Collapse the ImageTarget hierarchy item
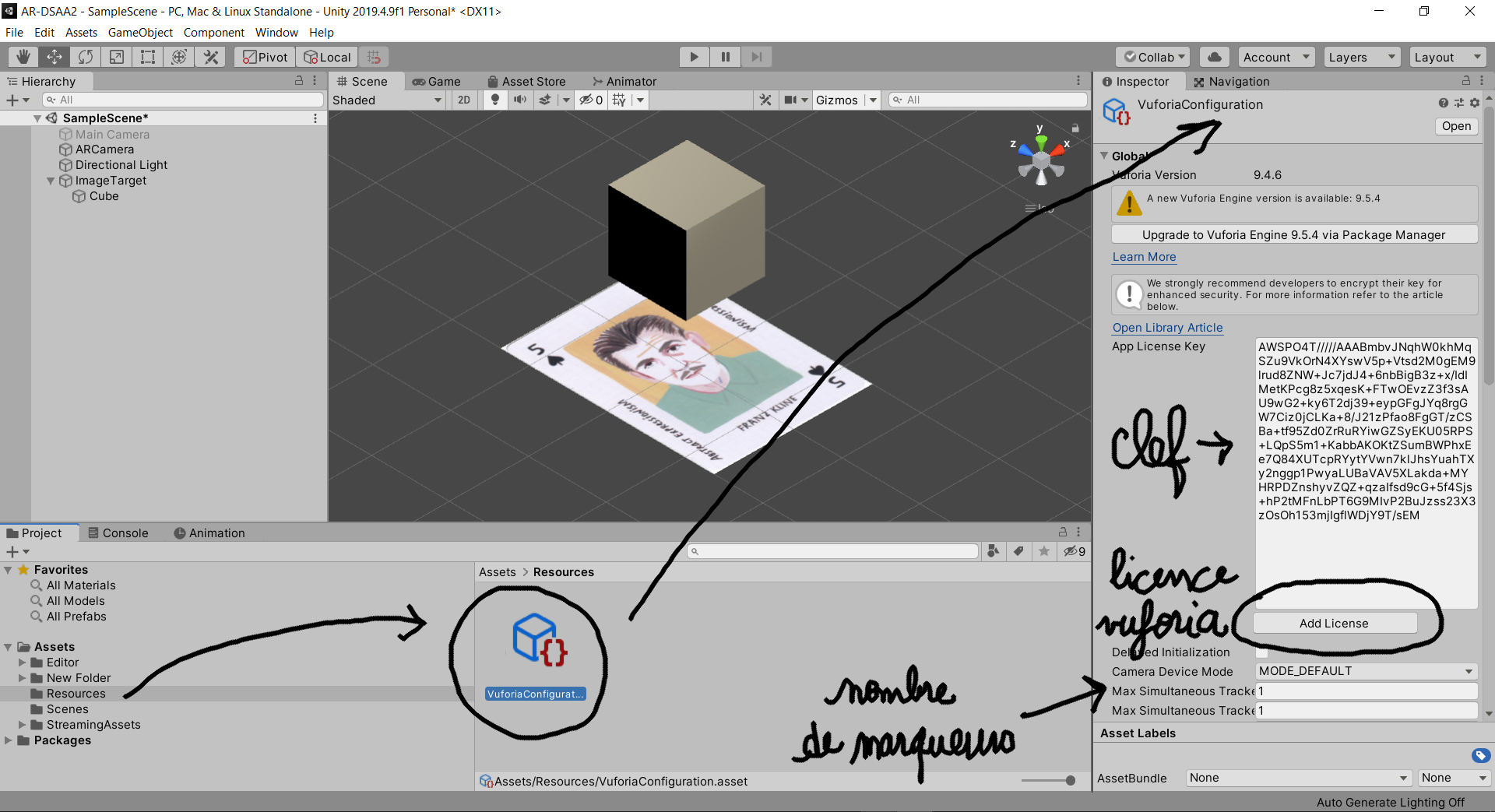1495x812 pixels. (x=51, y=181)
